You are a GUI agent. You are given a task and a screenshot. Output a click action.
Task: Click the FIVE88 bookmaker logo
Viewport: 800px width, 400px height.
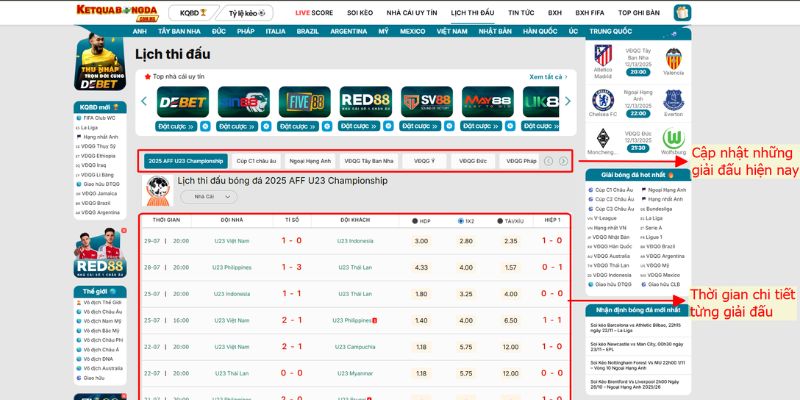pyautogui.click(x=304, y=102)
